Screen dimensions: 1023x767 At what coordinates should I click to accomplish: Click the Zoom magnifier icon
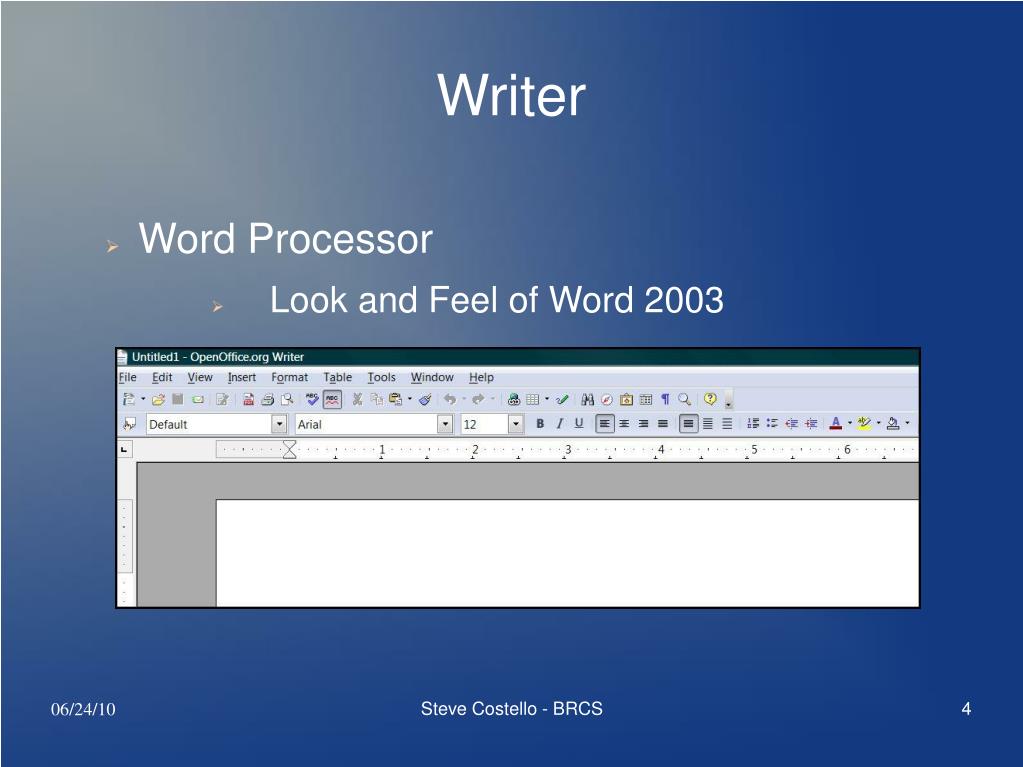pyautogui.click(x=684, y=399)
